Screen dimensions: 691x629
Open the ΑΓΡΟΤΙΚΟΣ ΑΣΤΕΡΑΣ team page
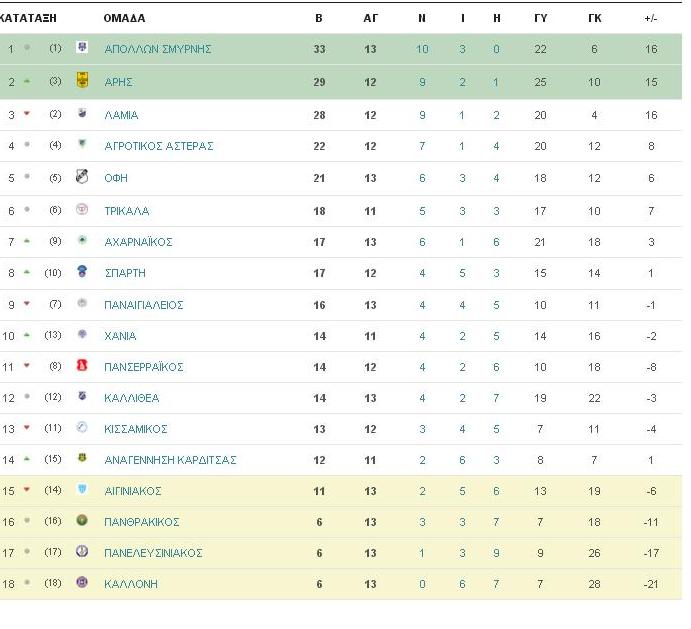159,146
